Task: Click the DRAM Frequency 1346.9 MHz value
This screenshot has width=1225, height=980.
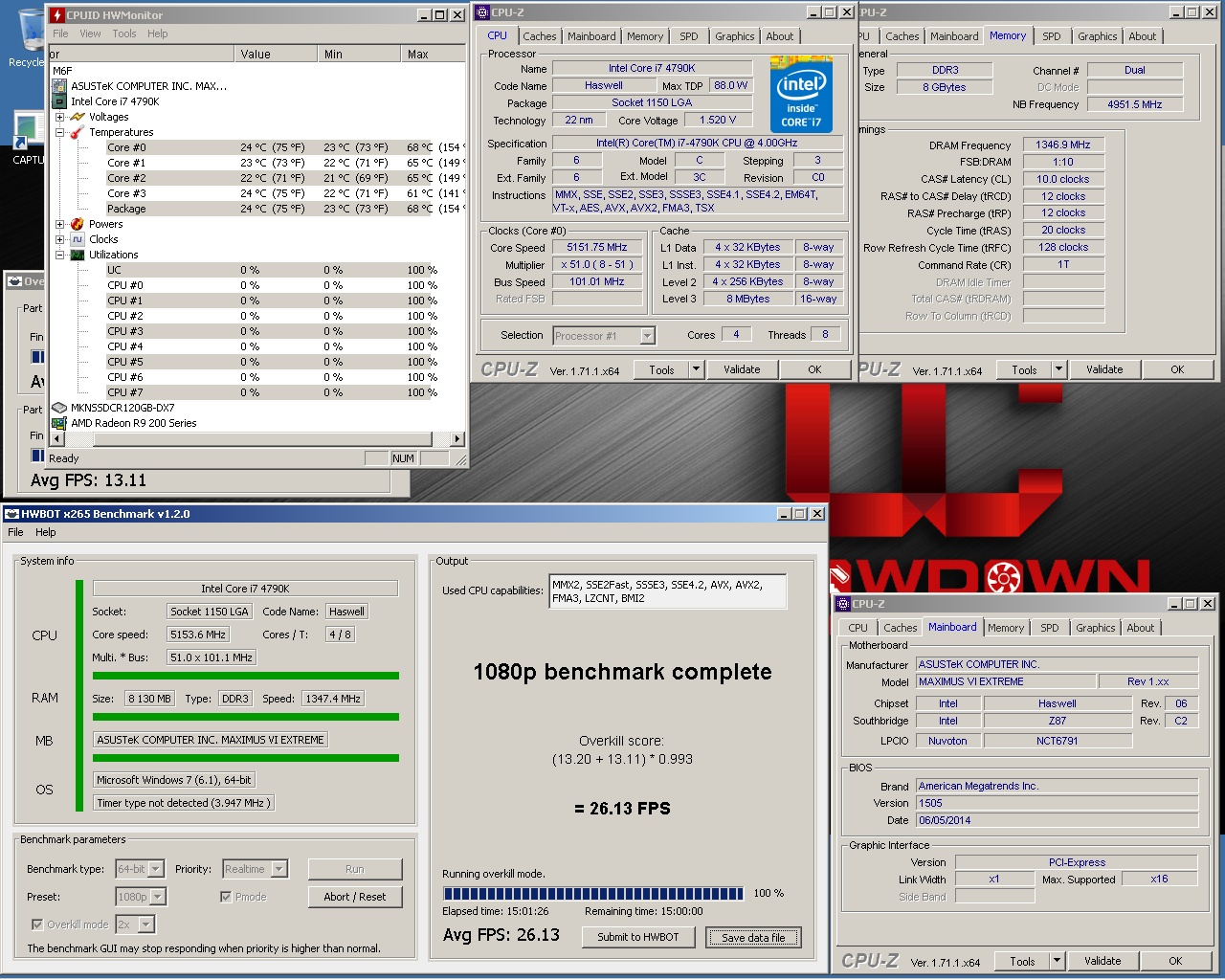Action: point(1063,145)
